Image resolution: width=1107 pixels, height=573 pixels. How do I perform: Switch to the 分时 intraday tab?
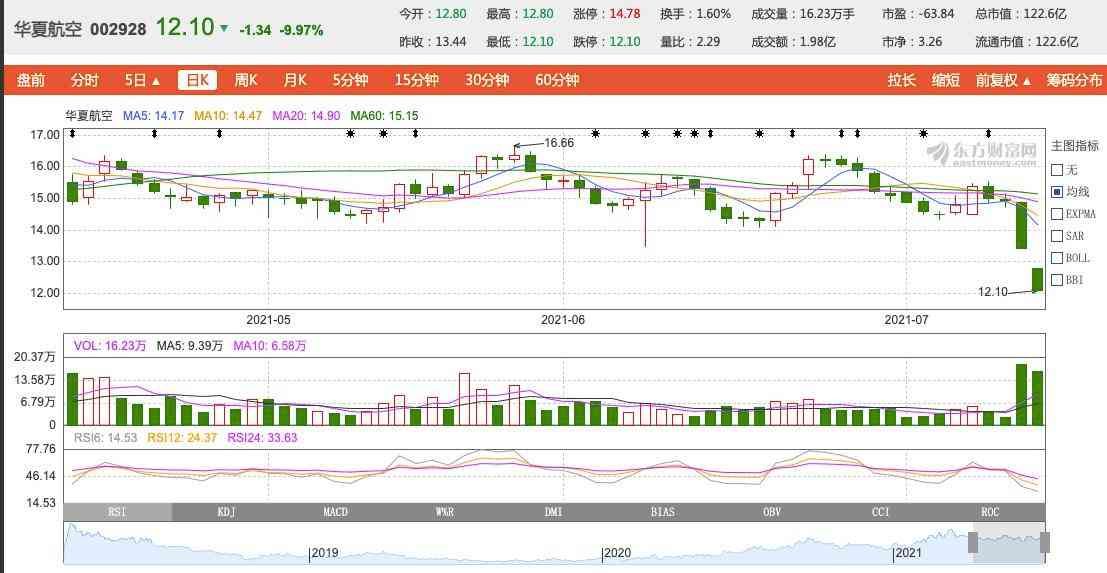(85, 80)
